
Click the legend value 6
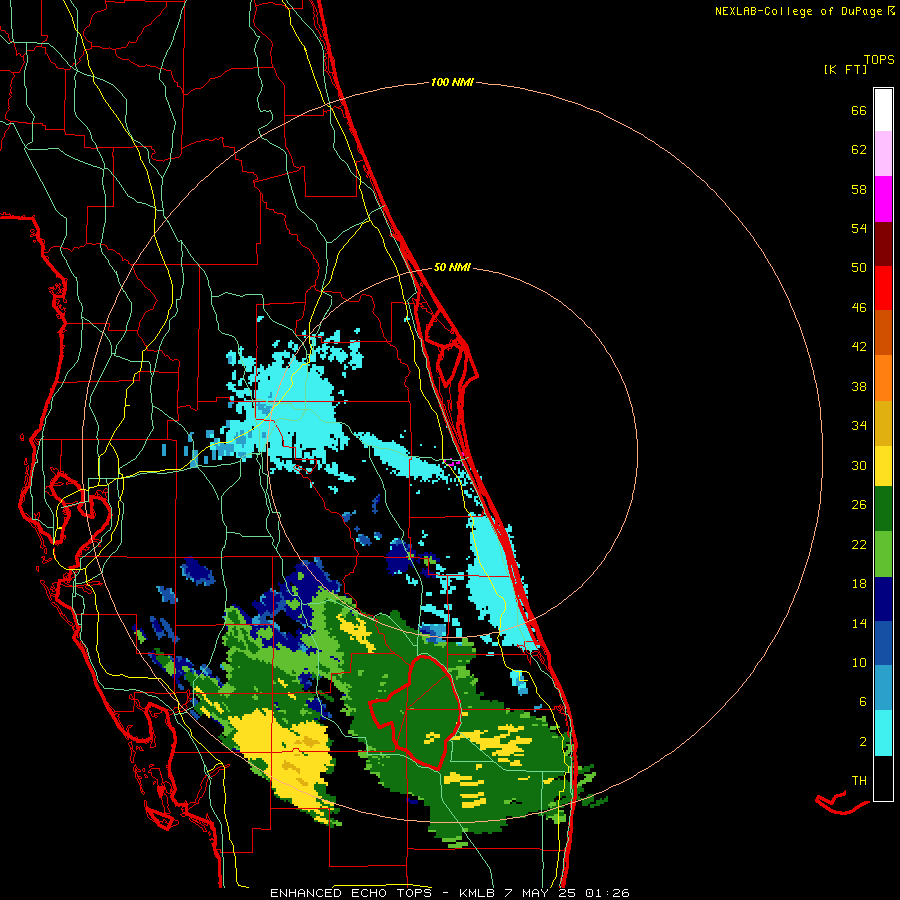pyautogui.click(x=863, y=702)
